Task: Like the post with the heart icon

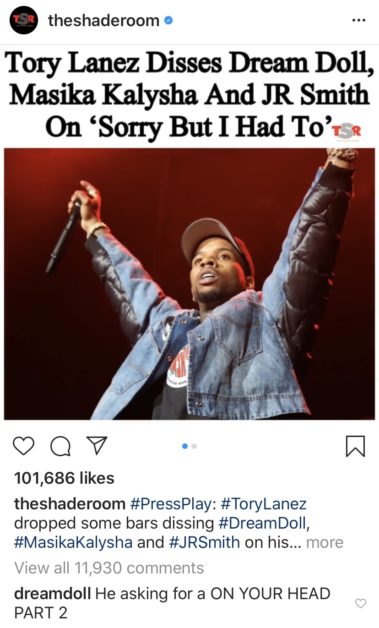Action: pos(24,446)
